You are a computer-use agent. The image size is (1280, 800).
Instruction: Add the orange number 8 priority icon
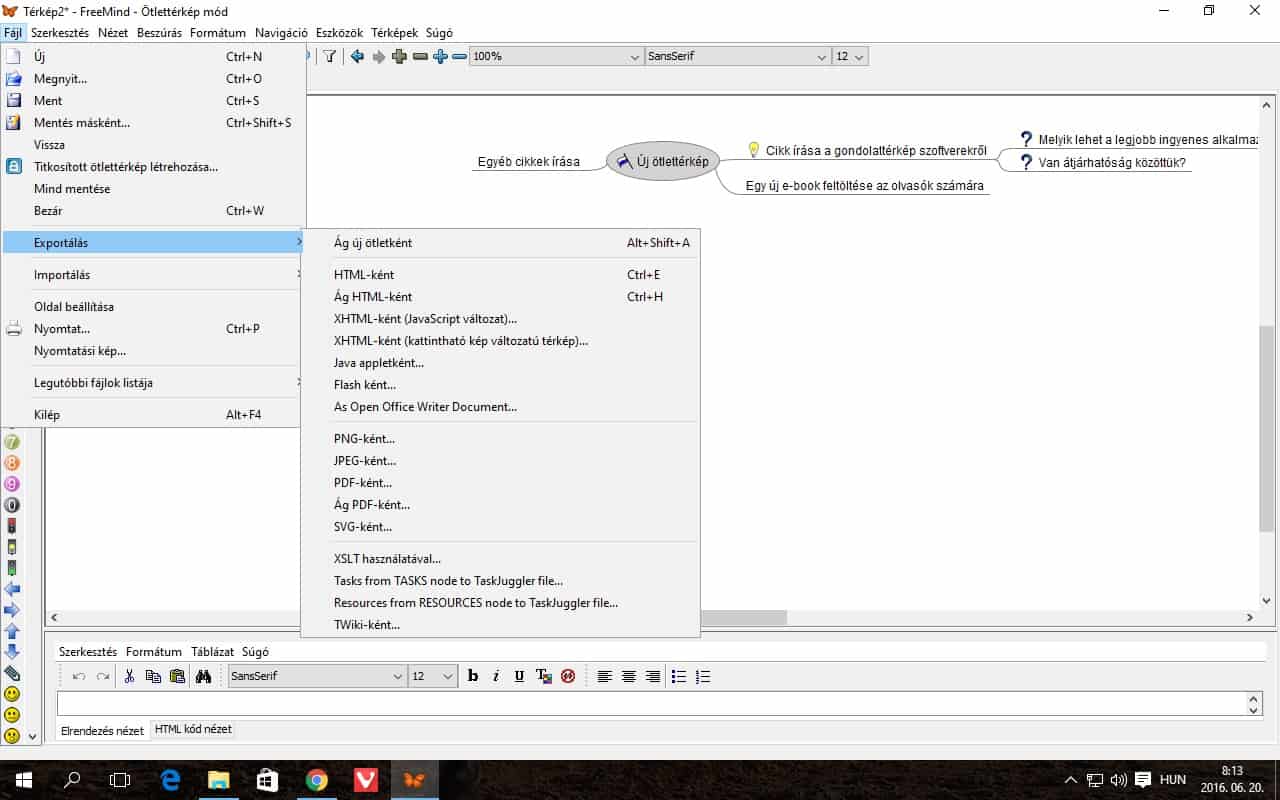tap(12, 463)
